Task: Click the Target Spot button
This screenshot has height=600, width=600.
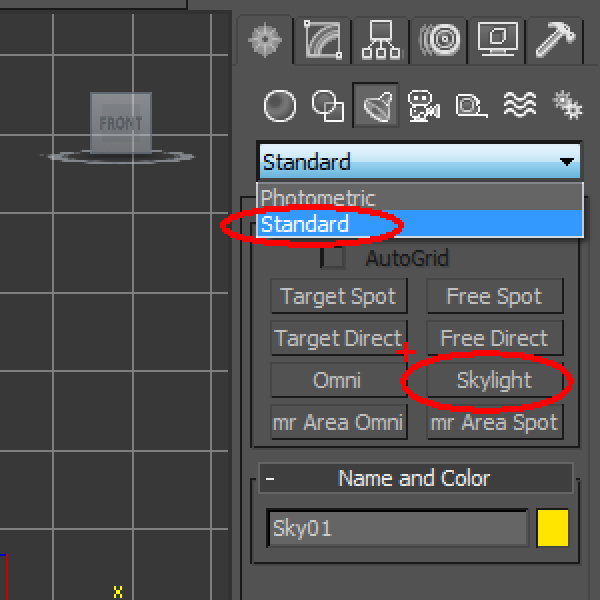Action: tap(338, 297)
